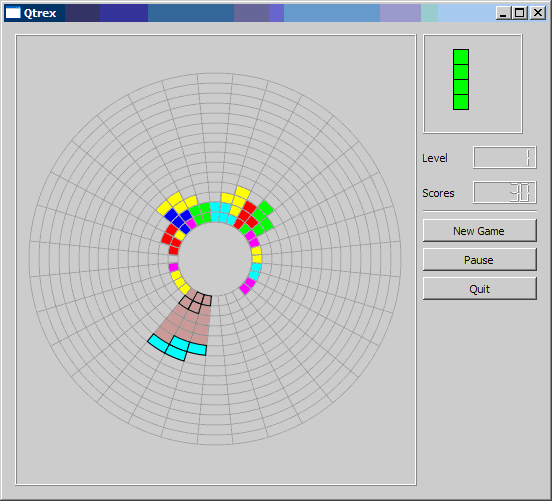552x501 pixels.
Task: Click the lone magenta blocks at lower right of ring
Action: point(247,286)
